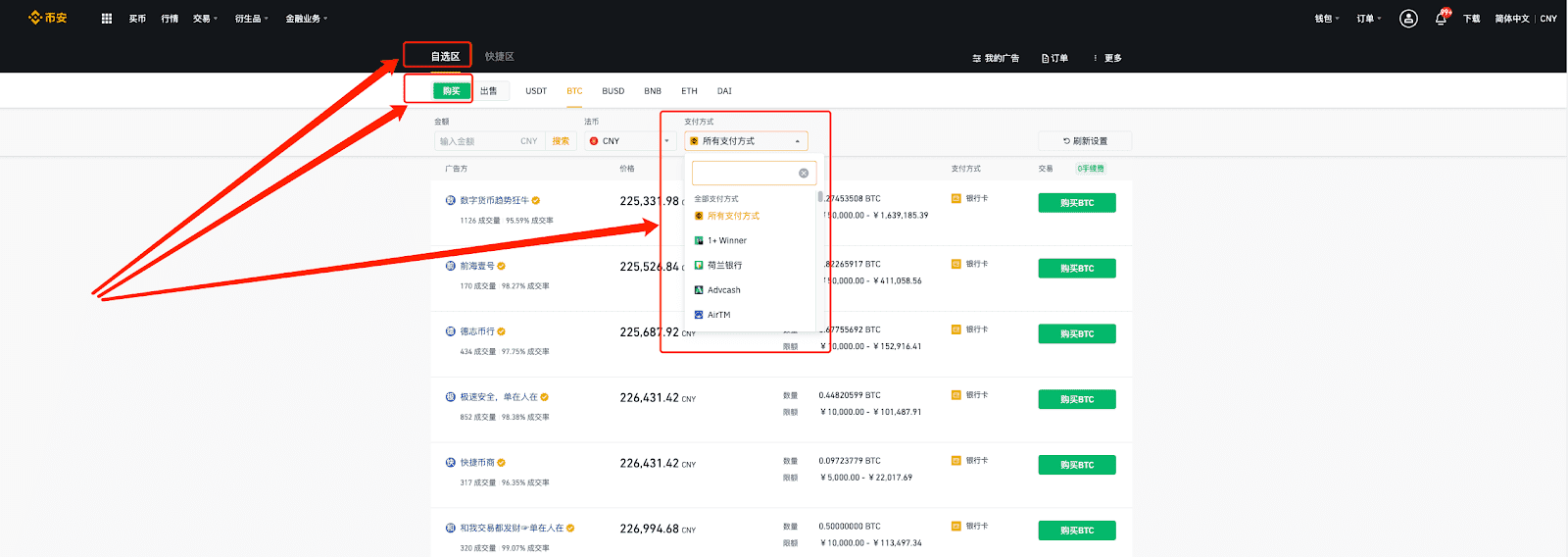Switch to 快捷区 tab

(x=500, y=57)
